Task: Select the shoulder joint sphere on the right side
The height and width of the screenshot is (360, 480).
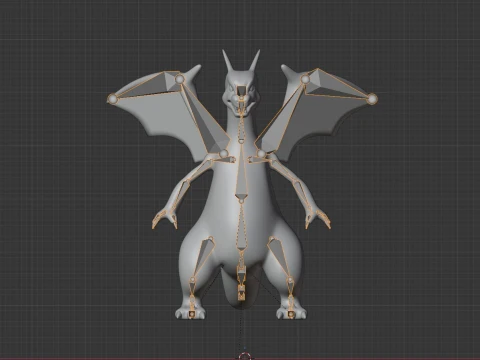Action: (261, 154)
